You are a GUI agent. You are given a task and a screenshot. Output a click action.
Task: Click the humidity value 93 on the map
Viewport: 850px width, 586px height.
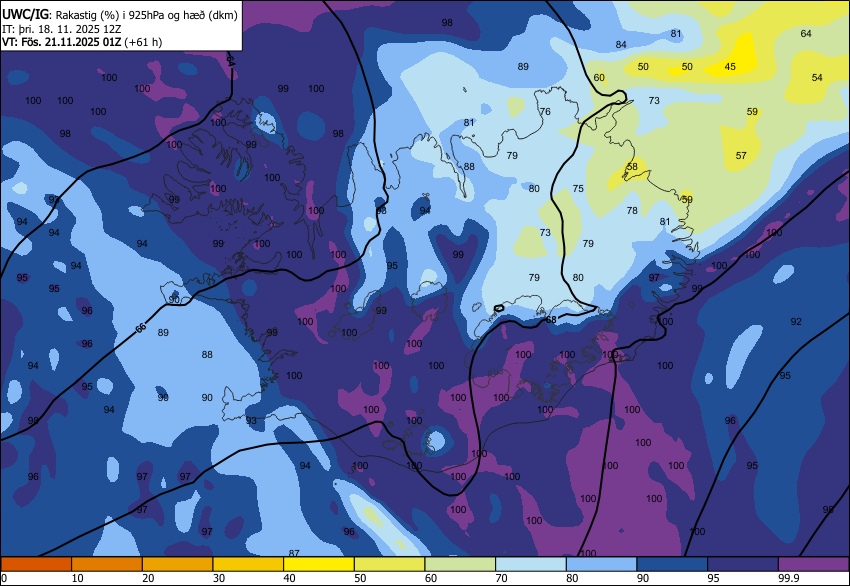click(251, 421)
